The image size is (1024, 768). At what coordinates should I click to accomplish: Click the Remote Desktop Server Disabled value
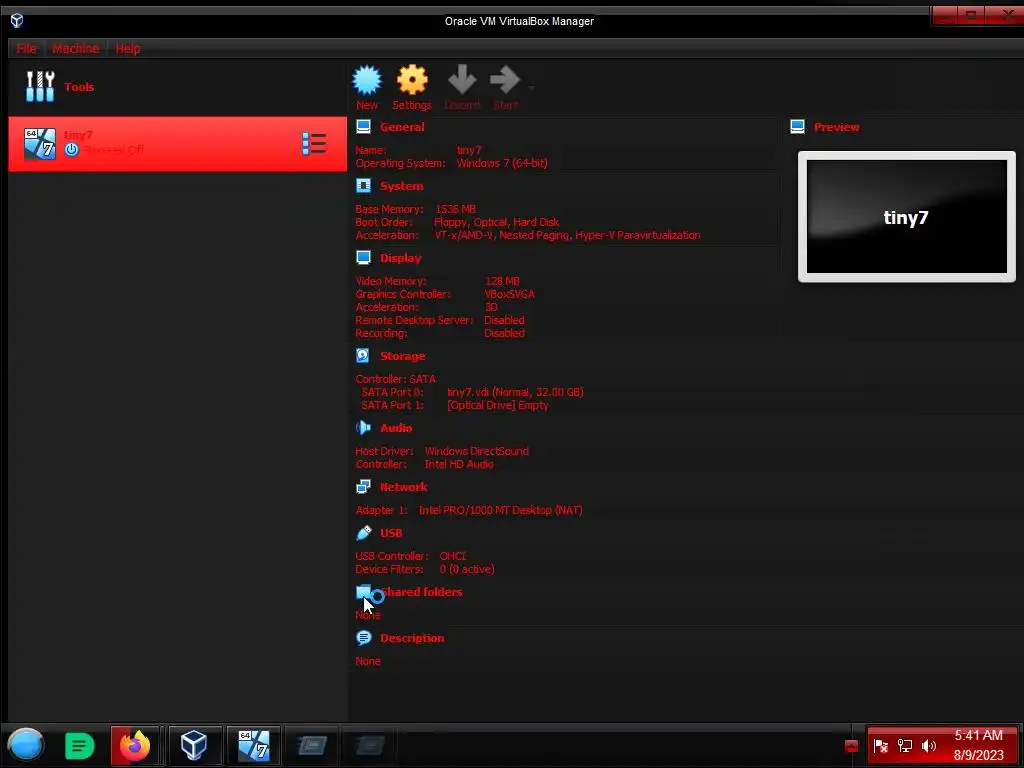[504, 320]
